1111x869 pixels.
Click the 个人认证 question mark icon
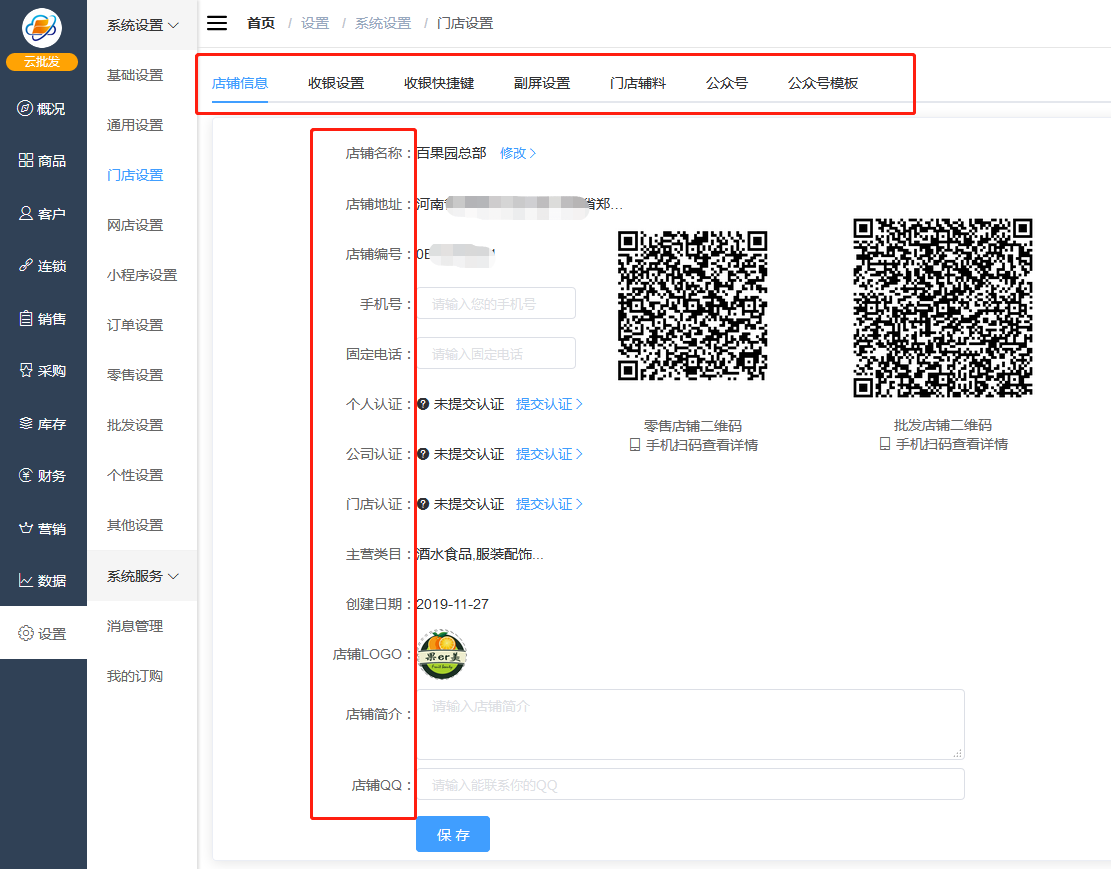coord(423,404)
